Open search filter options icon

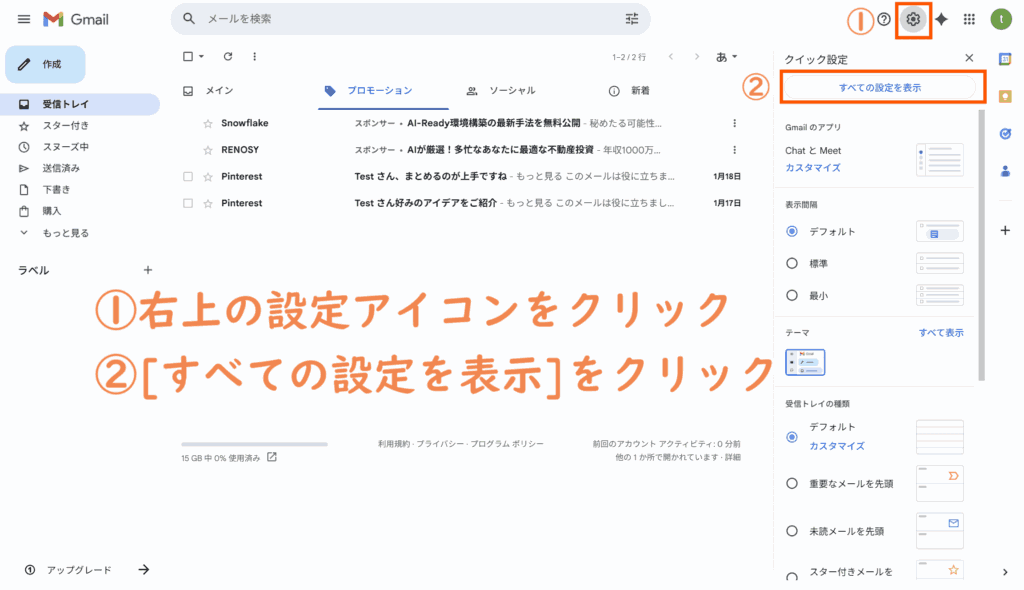[x=631, y=19]
